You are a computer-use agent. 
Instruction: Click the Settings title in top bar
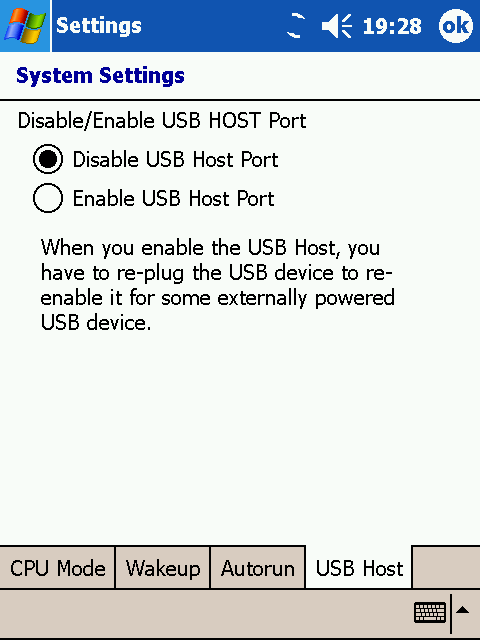99,26
